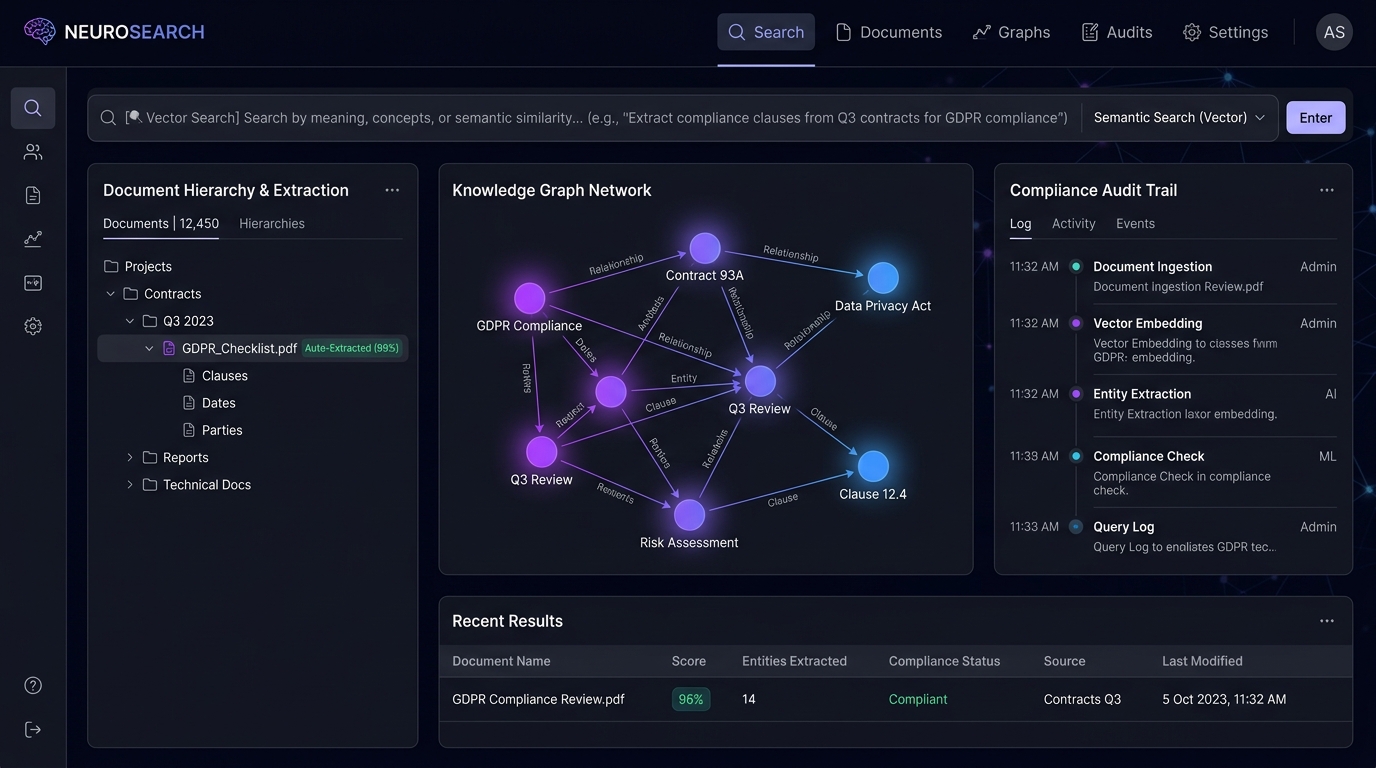Click the 96% score badge

(x=691, y=699)
